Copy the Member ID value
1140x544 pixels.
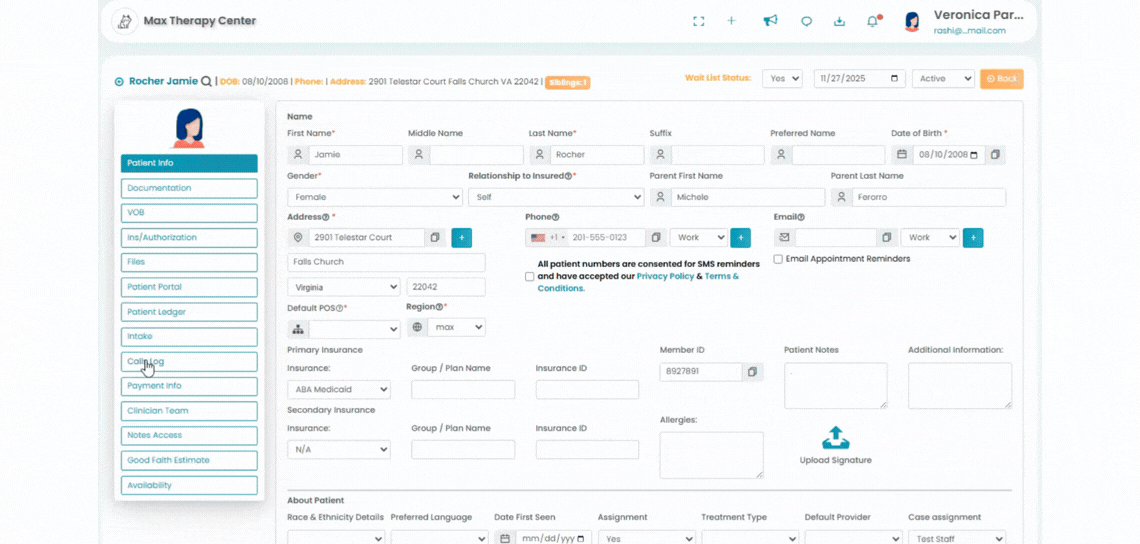coord(752,372)
